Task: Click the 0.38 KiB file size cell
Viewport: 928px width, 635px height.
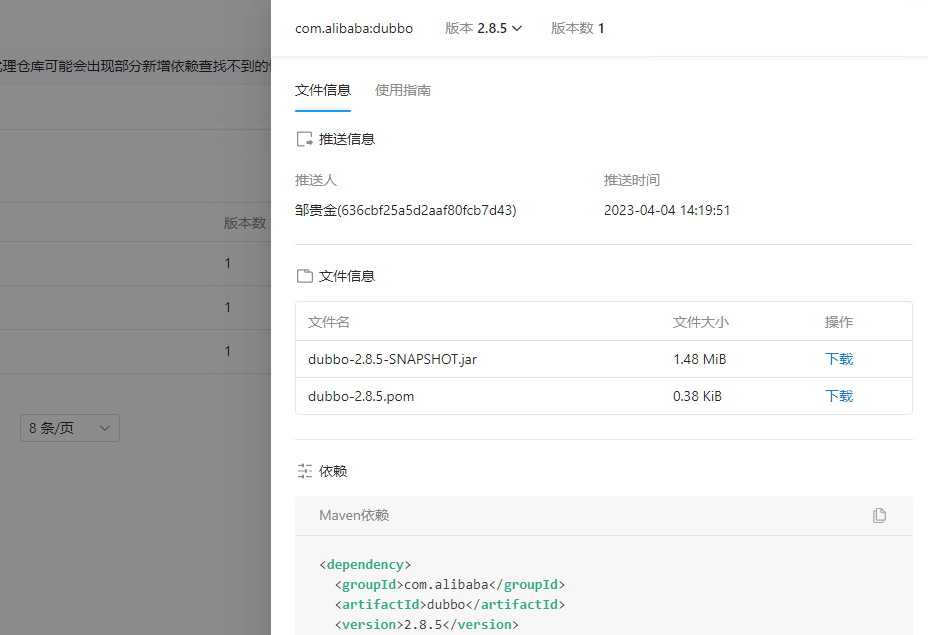Action: click(697, 397)
